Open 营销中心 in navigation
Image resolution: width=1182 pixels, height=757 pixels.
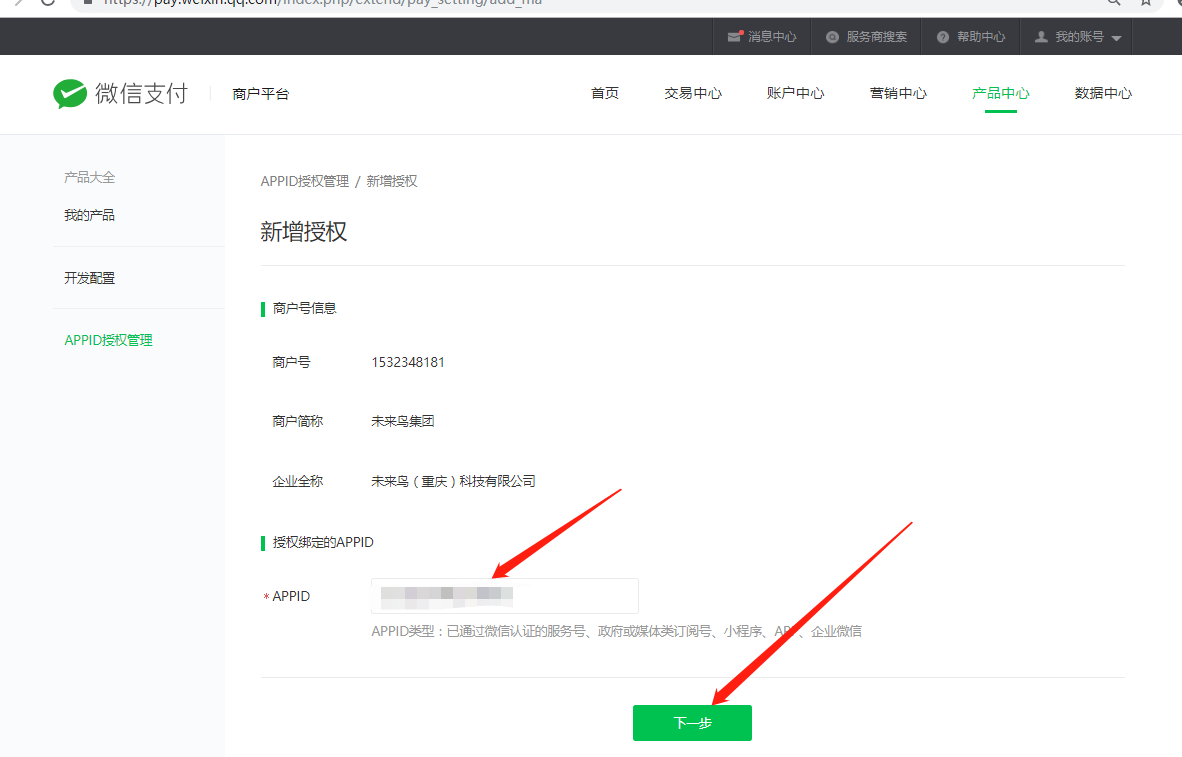[x=898, y=93]
